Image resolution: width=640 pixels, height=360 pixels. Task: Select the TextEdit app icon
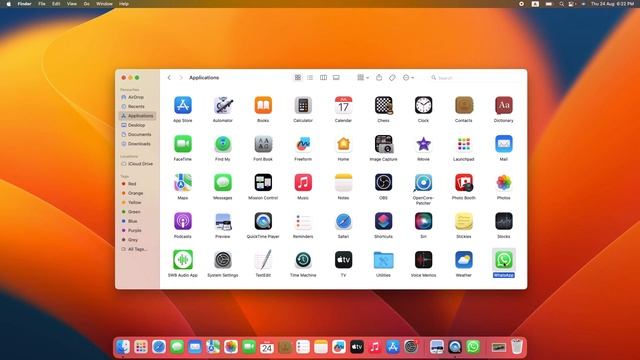coord(263,260)
